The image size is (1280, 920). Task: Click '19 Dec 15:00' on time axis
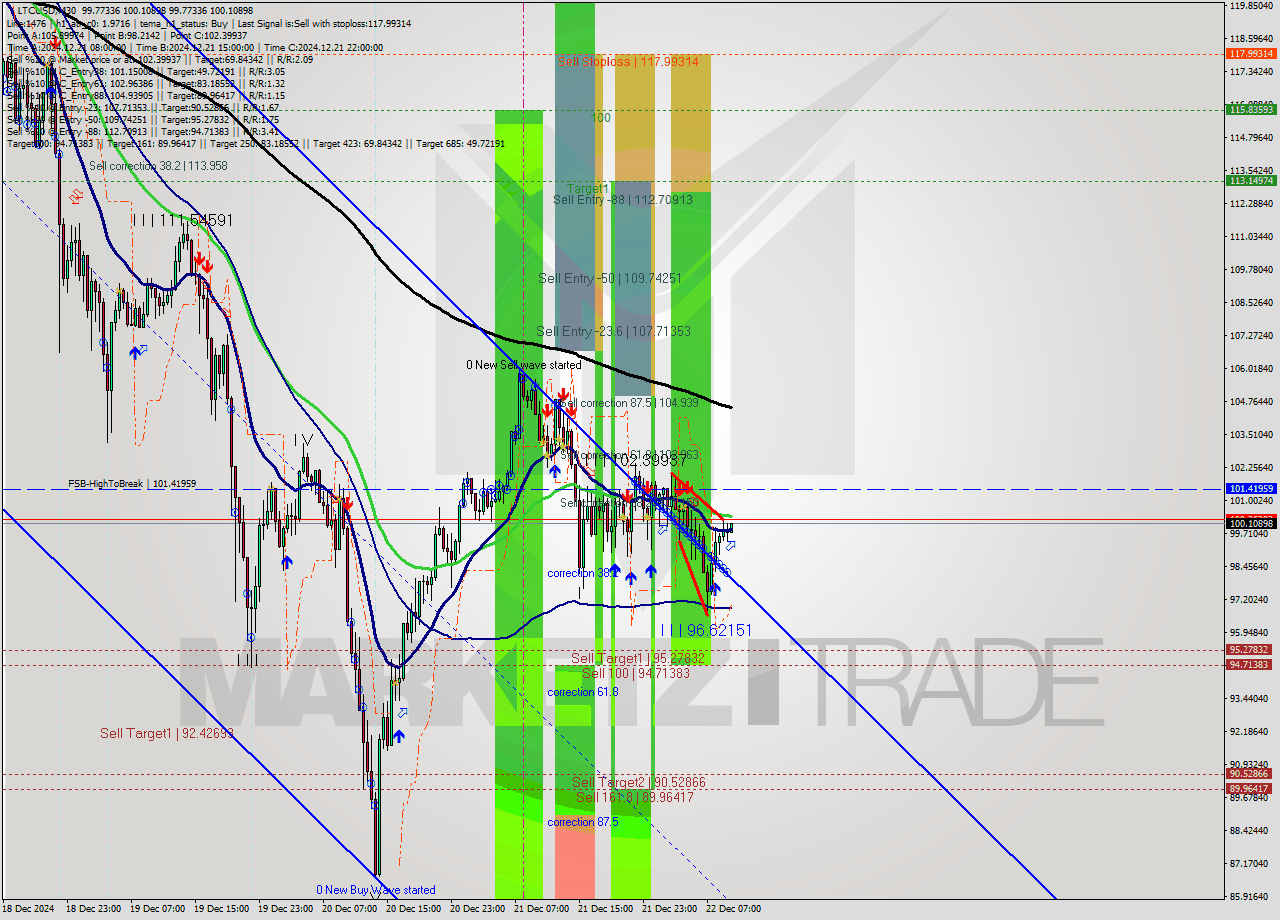pos(221,910)
